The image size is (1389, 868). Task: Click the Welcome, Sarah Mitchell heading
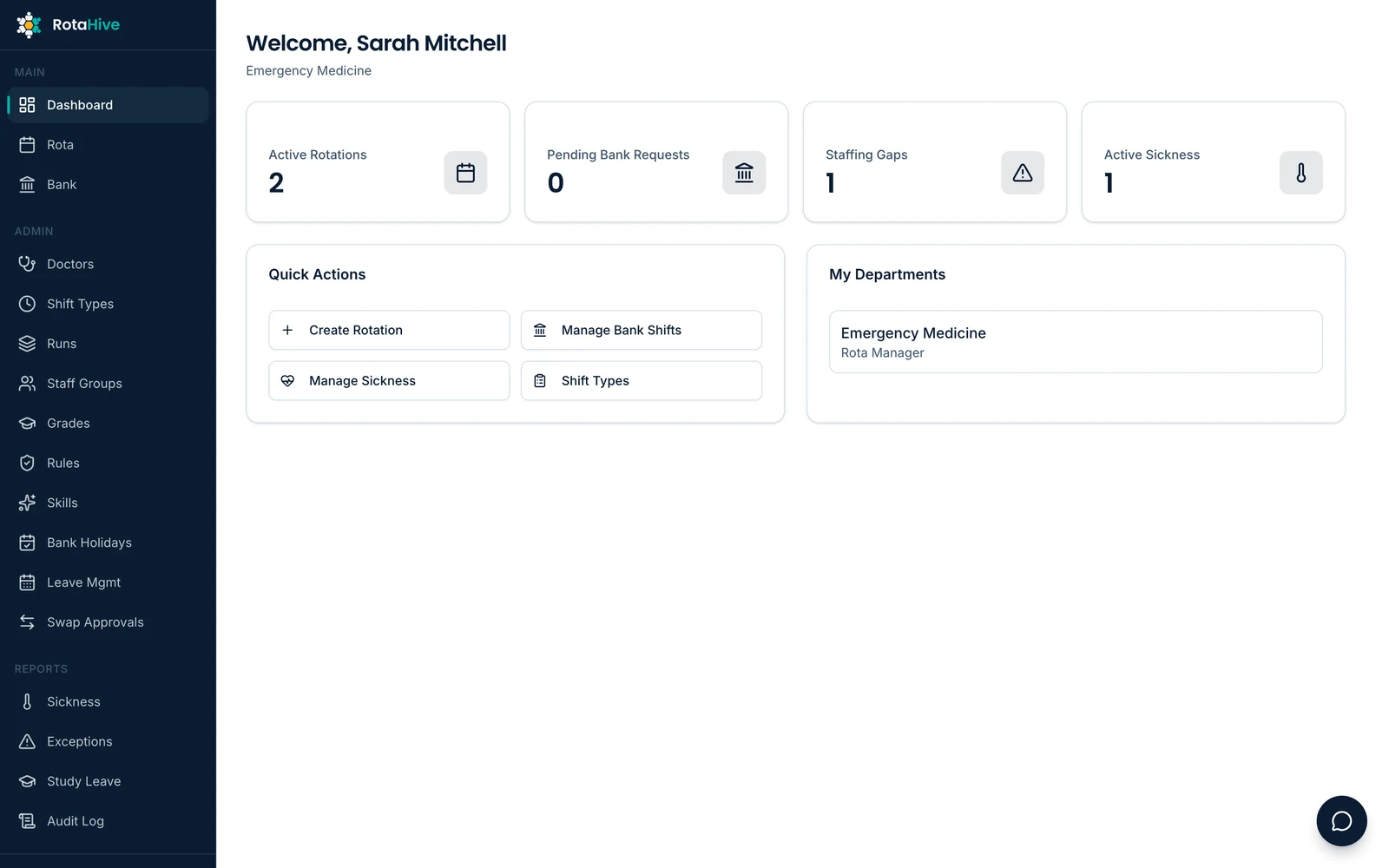click(376, 43)
